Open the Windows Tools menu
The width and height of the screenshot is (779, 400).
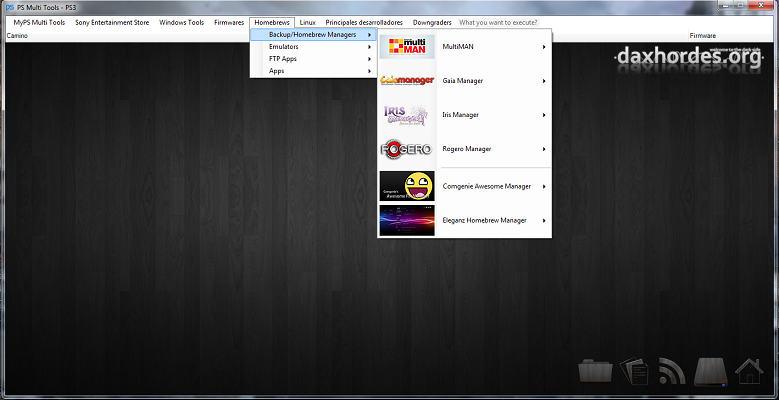(181, 22)
